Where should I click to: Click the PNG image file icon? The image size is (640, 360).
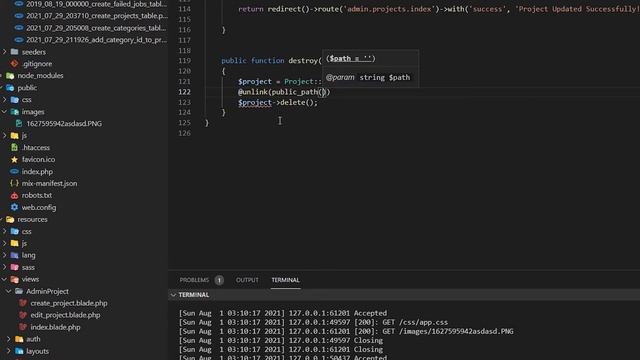[x=19, y=123]
